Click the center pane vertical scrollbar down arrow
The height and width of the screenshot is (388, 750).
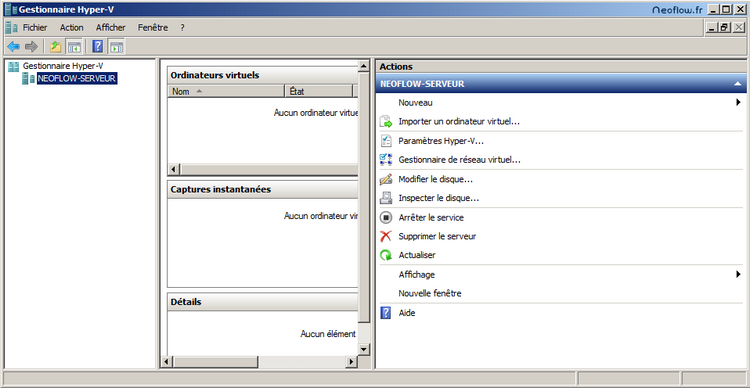coord(364,350)
